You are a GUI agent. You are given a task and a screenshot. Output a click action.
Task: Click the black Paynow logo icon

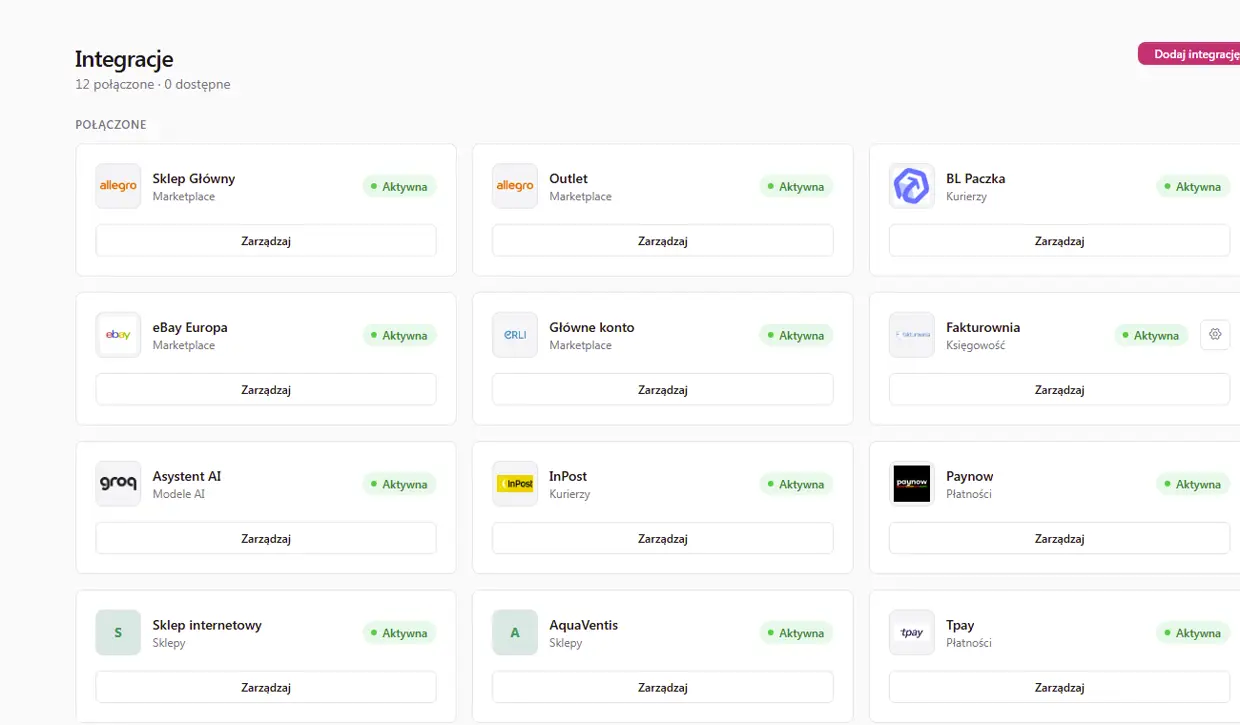tap(912, 484)
